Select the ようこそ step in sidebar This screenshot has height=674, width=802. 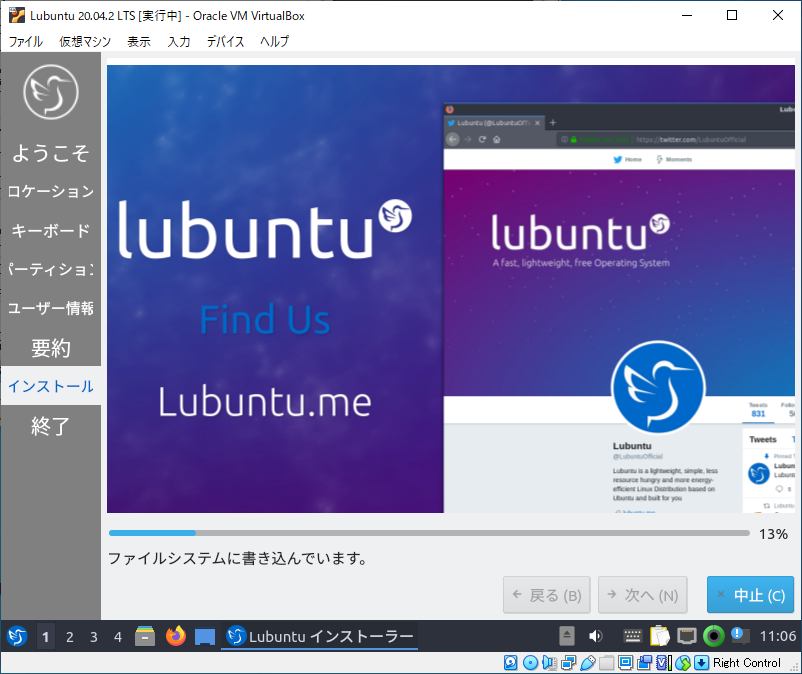click(51, 152)
